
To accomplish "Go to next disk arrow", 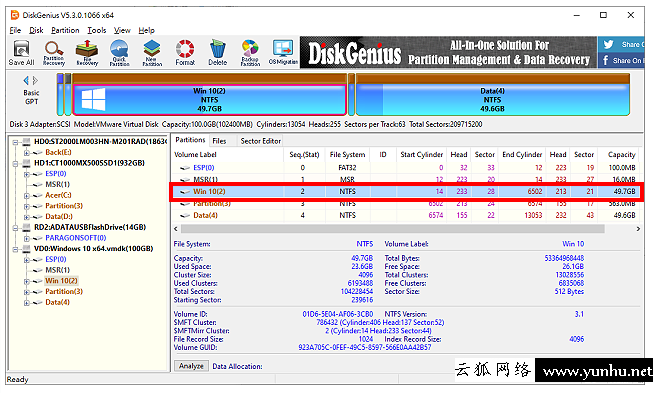I will pos(35,80).
